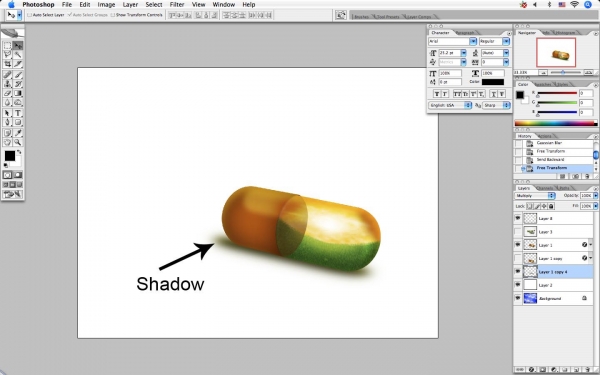Select the Blur tool
600x375 pixels.
point(7,102)
